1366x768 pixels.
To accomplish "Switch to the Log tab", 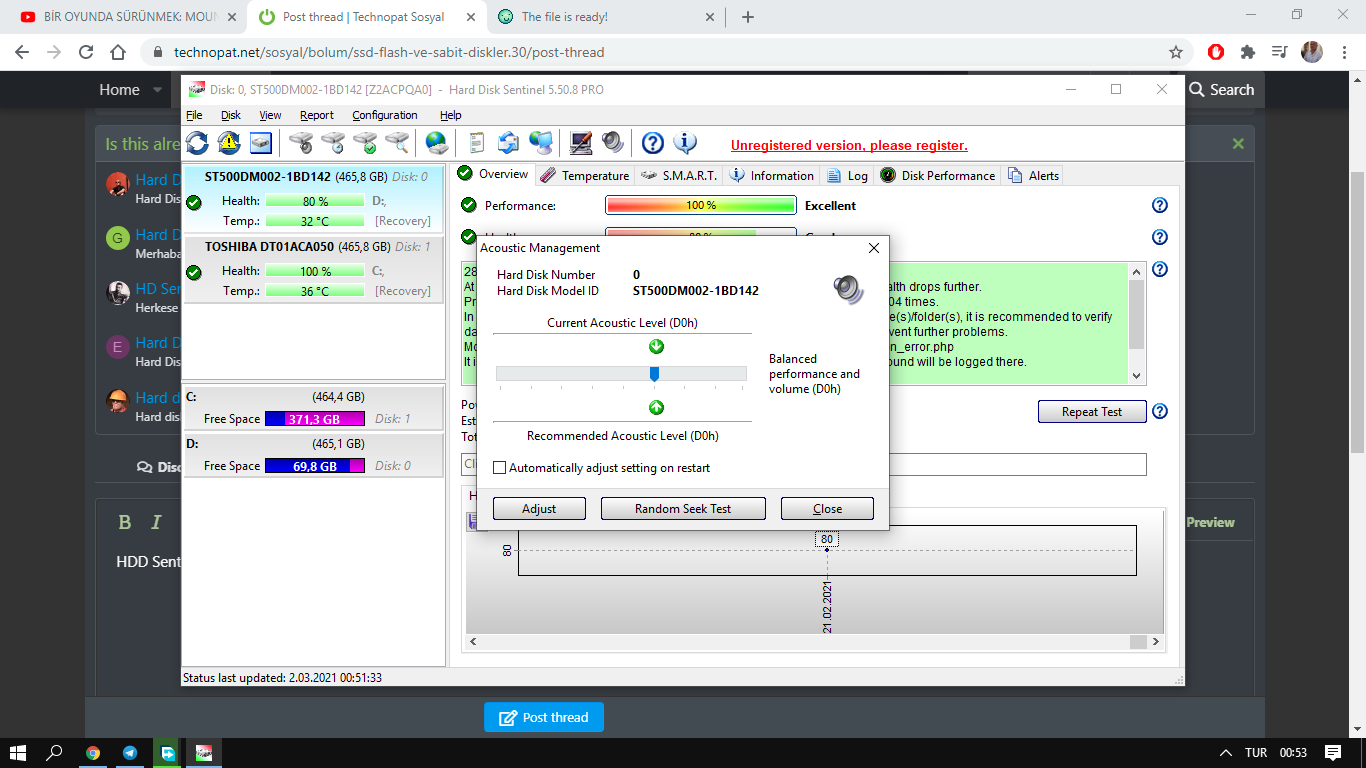I will (847, 175).
